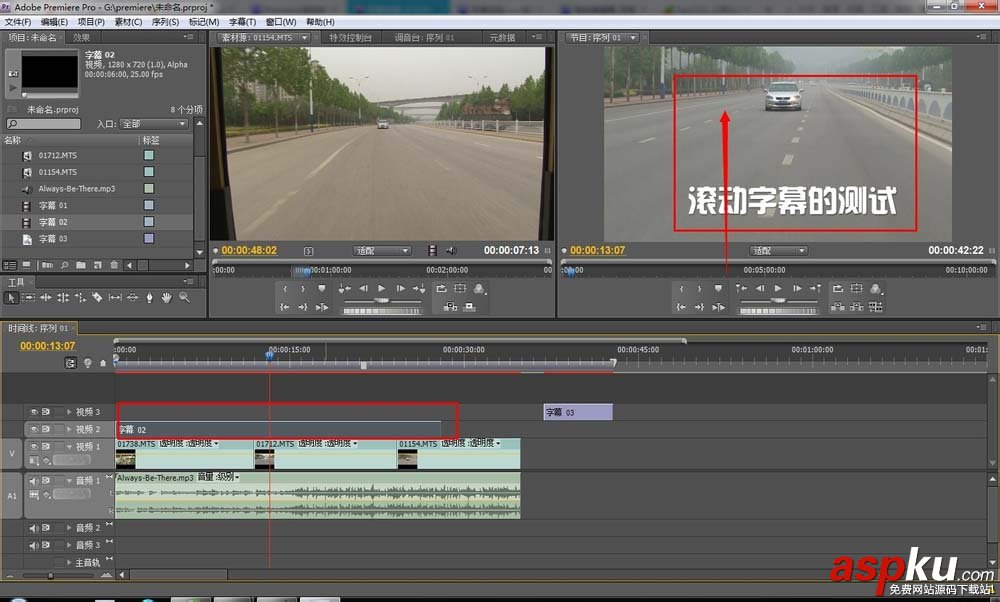This screenshot has height=602, width=1000.
Task: Select the Zoom magnifier tool
Action: (x=184, y=297)
